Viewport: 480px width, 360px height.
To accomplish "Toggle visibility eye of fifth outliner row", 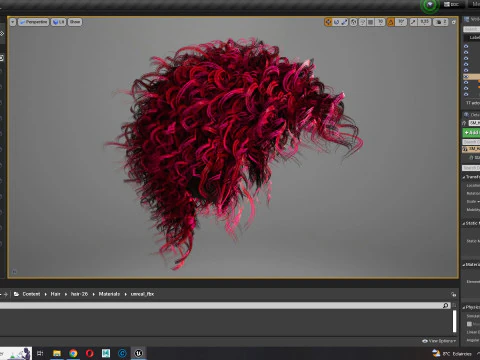I will (x=466, y=70).
